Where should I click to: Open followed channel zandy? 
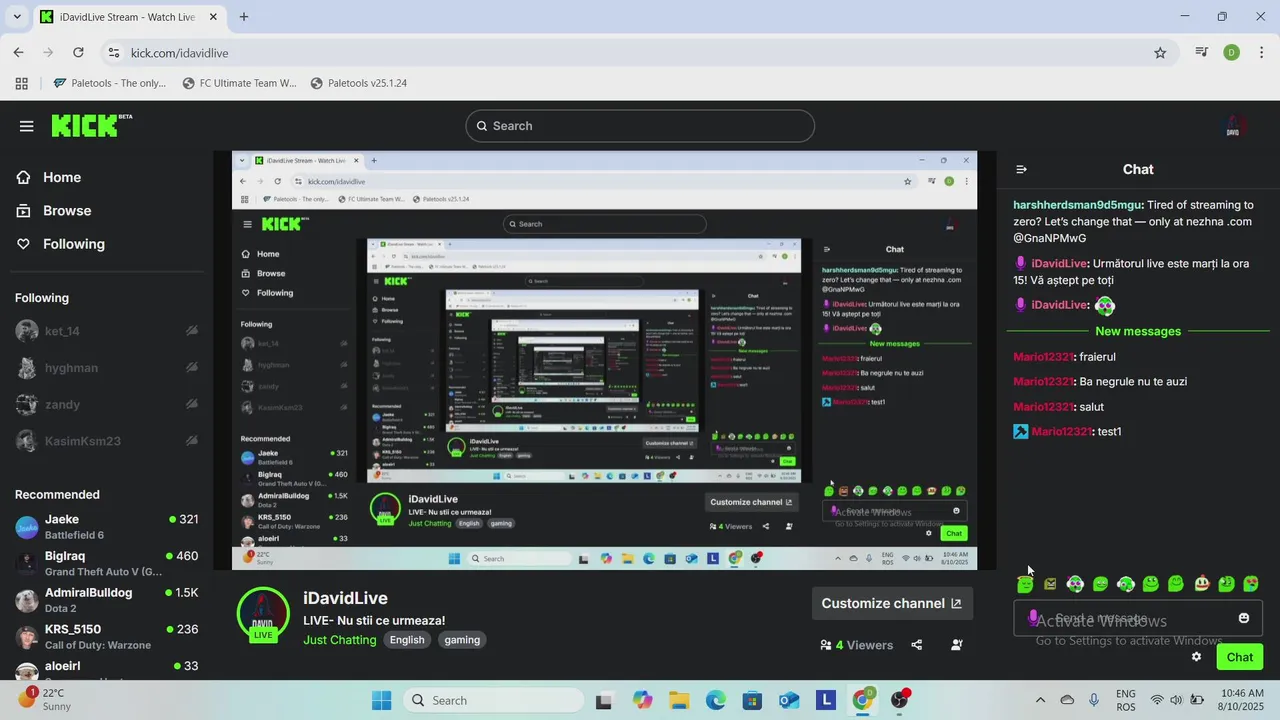(106, 405)
